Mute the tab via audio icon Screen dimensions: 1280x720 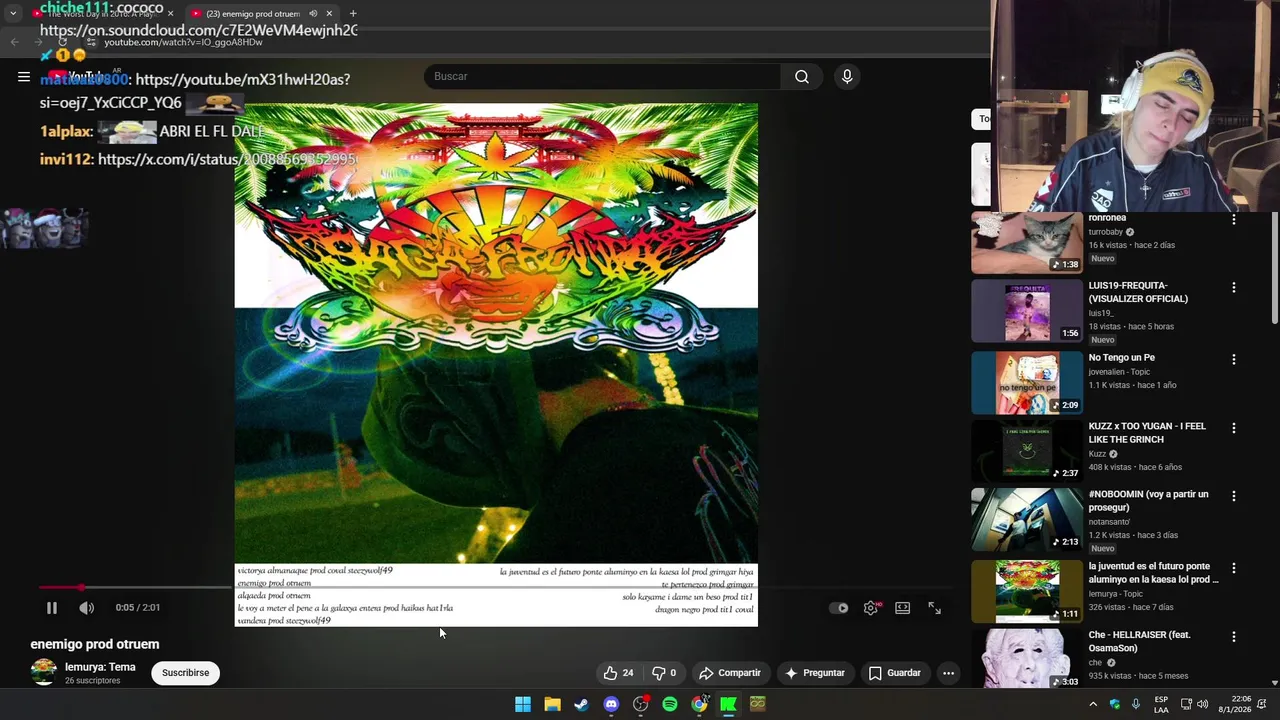click(x=313, y=14)
